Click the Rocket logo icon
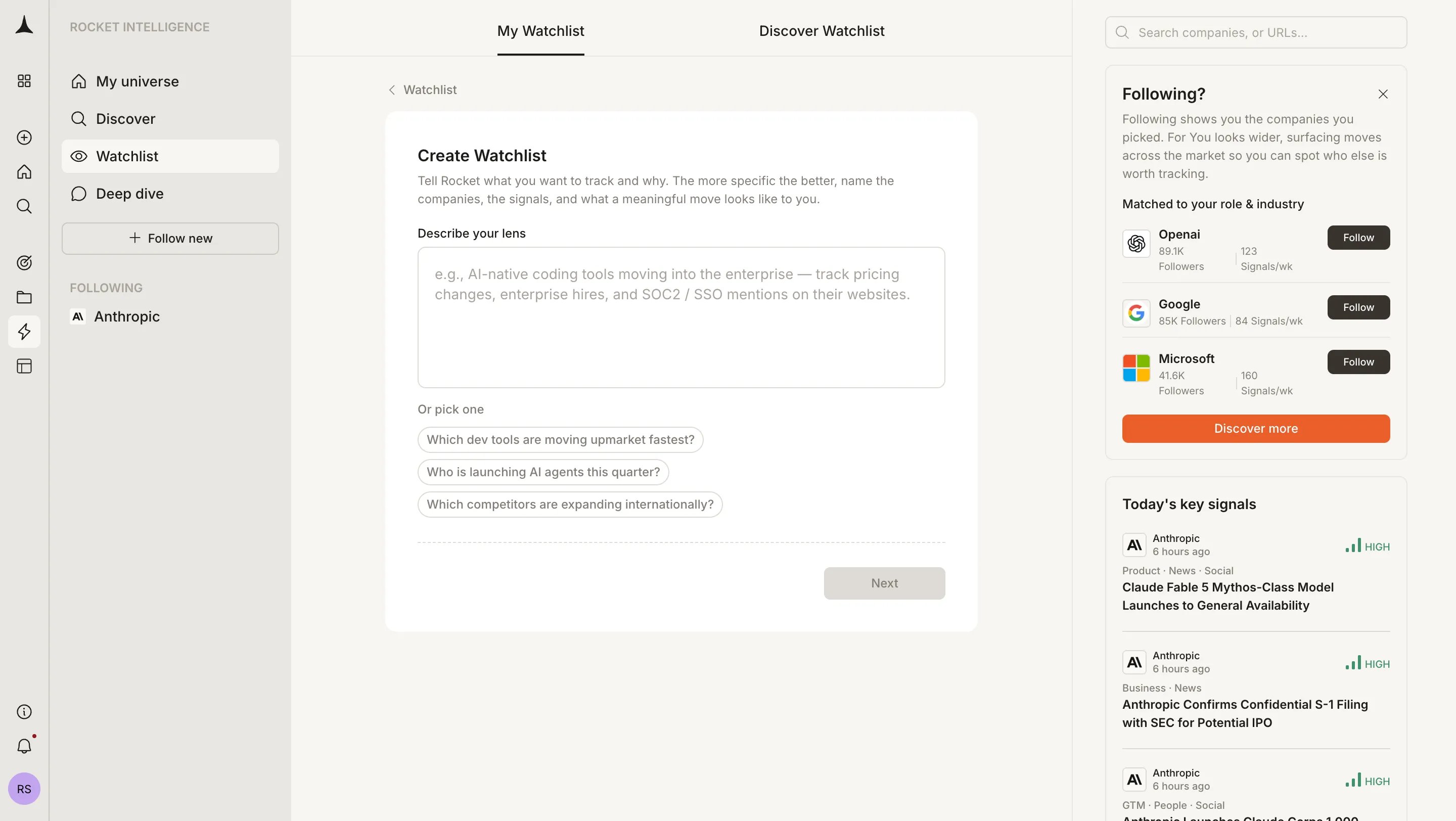1456x821 pixels. pyautogui.click(x=24, y=25)
